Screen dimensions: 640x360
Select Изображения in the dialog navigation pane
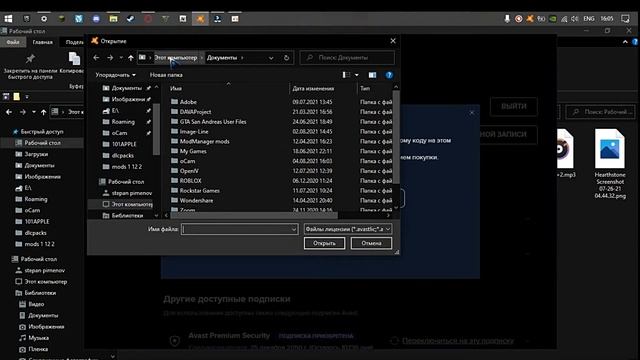[x=128, y=99]
